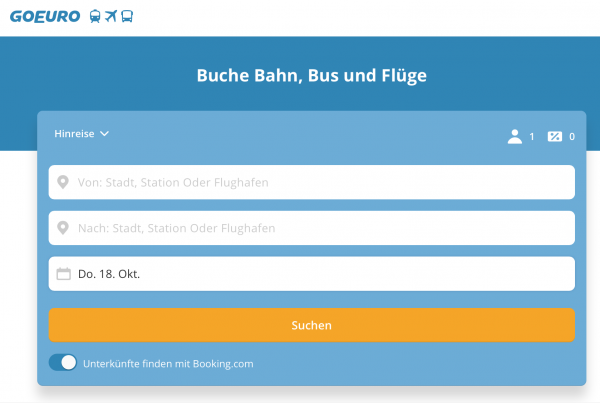This screenshot has width=600, height=403.
Task: Click the Unterkünfte finden mit Booking.com label
Action: 168,364
